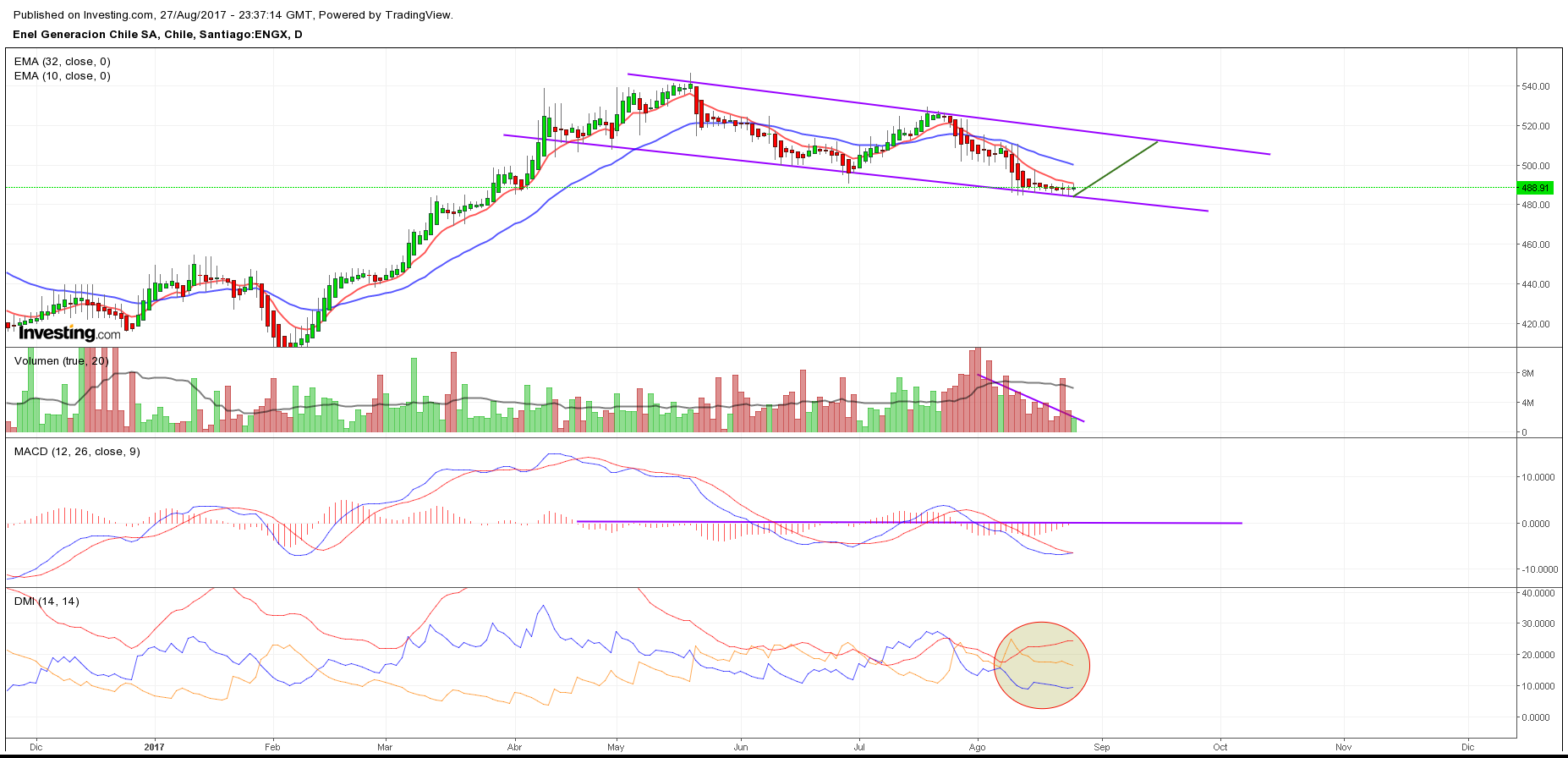Click the 'Published on Investing.com' header text
This screenshot has width=1568, height=758.
pyautogui.click(x=233, y=15)
